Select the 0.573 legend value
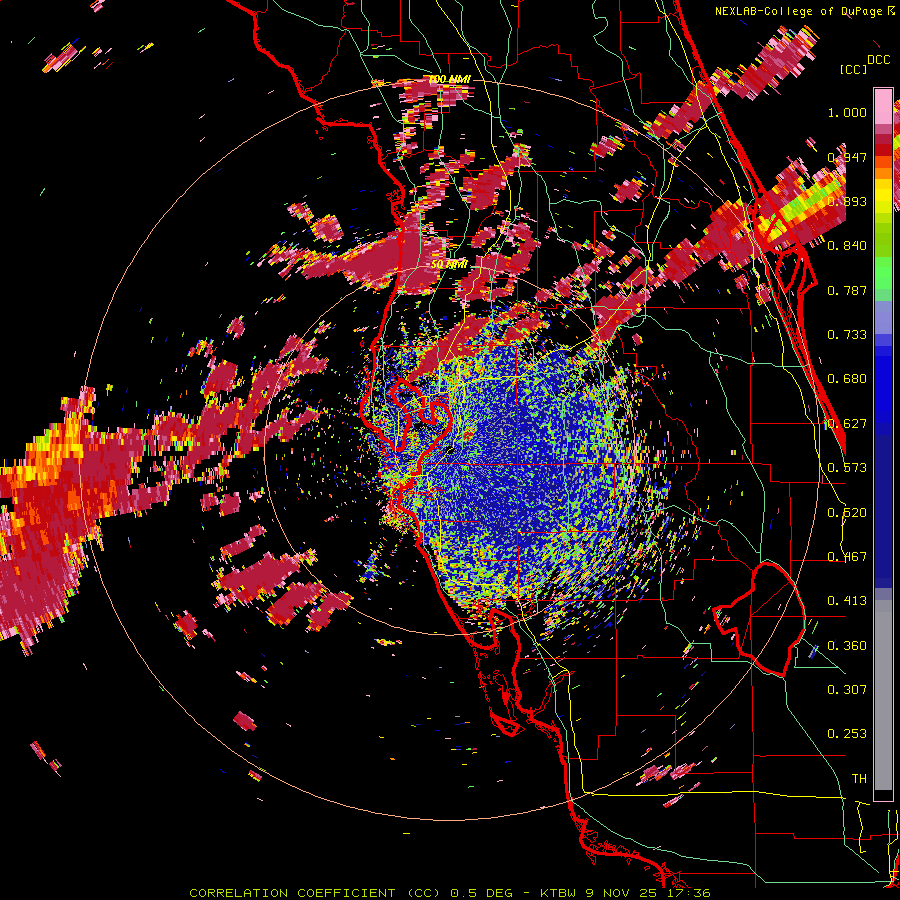 (847, 468)
